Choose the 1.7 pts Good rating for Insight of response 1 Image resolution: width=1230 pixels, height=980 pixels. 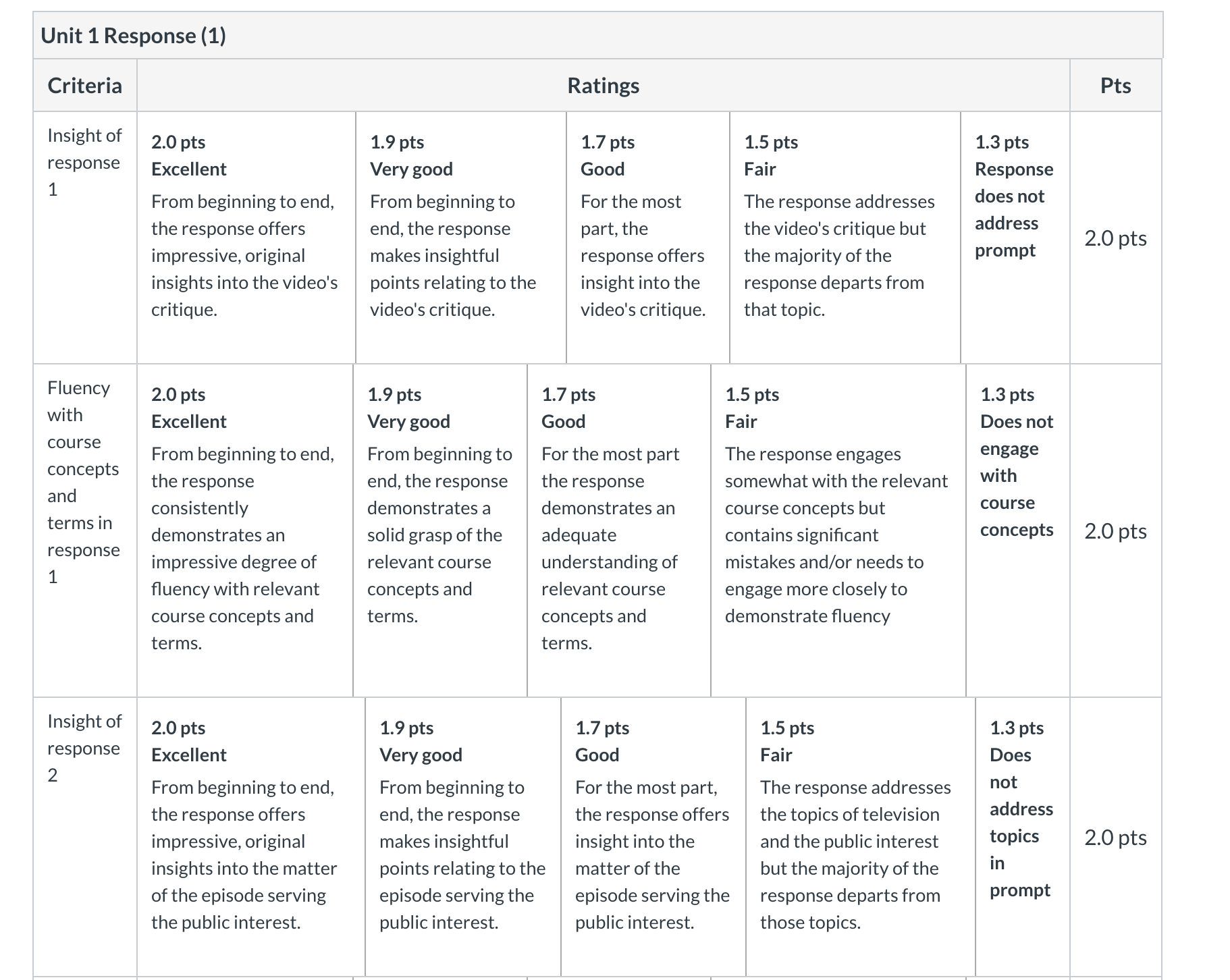click(647, 238)
